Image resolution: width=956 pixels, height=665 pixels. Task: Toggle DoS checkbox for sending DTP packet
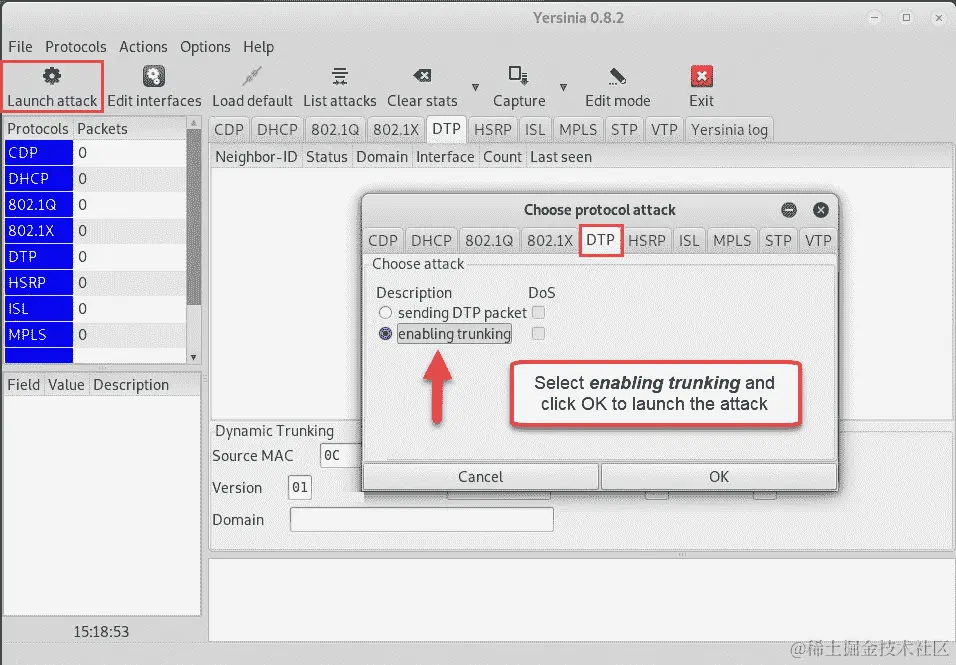point(538,313)
